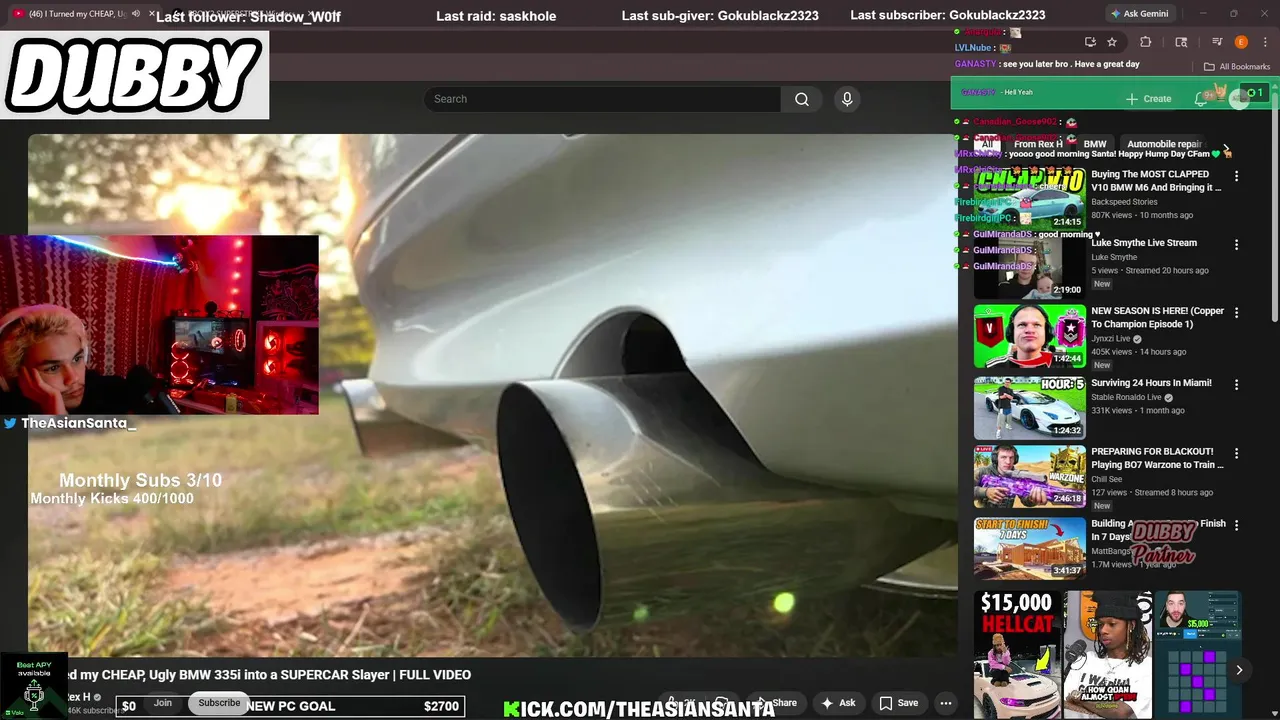Image resolution: width=1280 pixels, height=720 pixels.
Task: Click the YouTube search magnifier button
Action: 802,99
